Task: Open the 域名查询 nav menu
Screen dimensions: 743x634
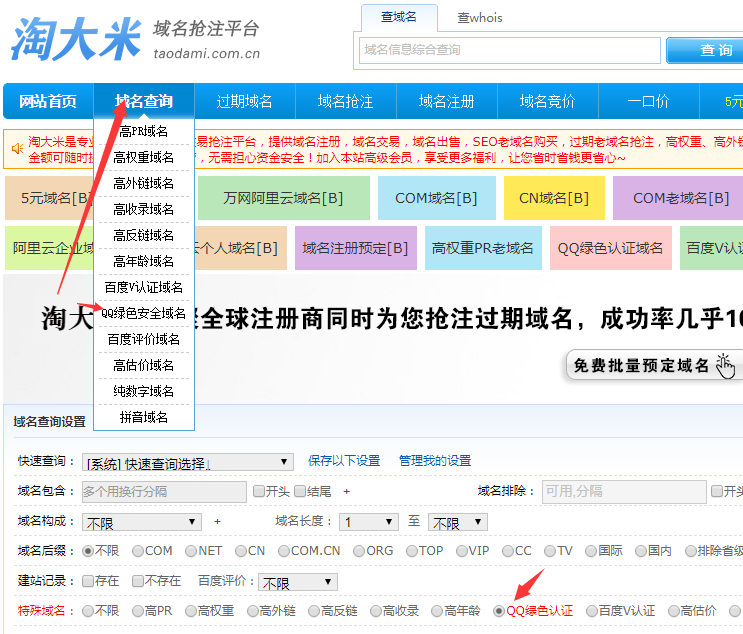Action: (x=144, y=101)
